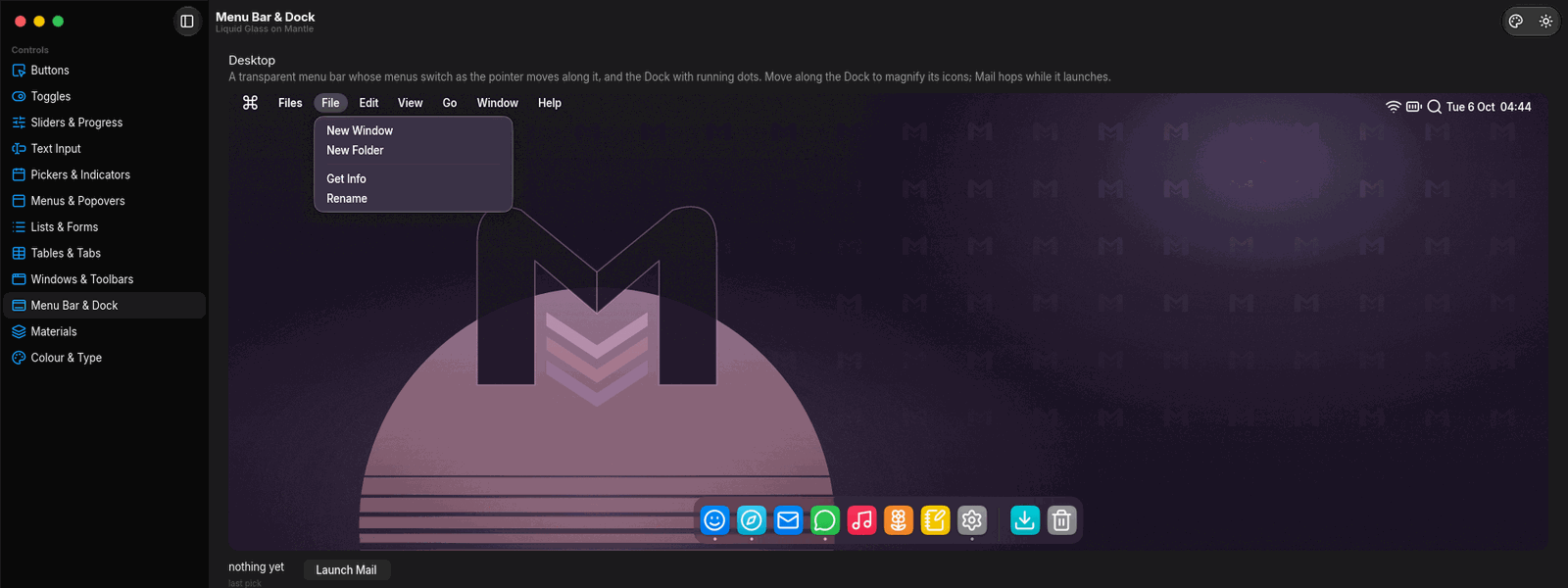Click the 'nothing yet' last pick text
The image size is (1568, 588).
point(256,567)
